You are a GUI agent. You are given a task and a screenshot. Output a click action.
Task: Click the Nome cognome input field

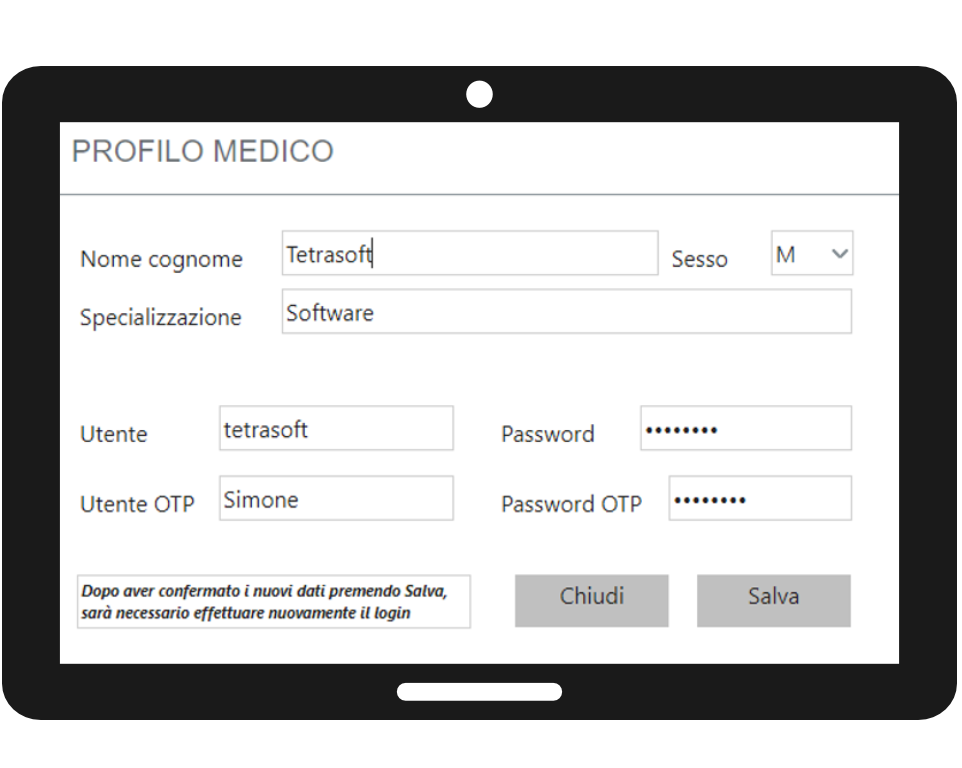point(470,253)
